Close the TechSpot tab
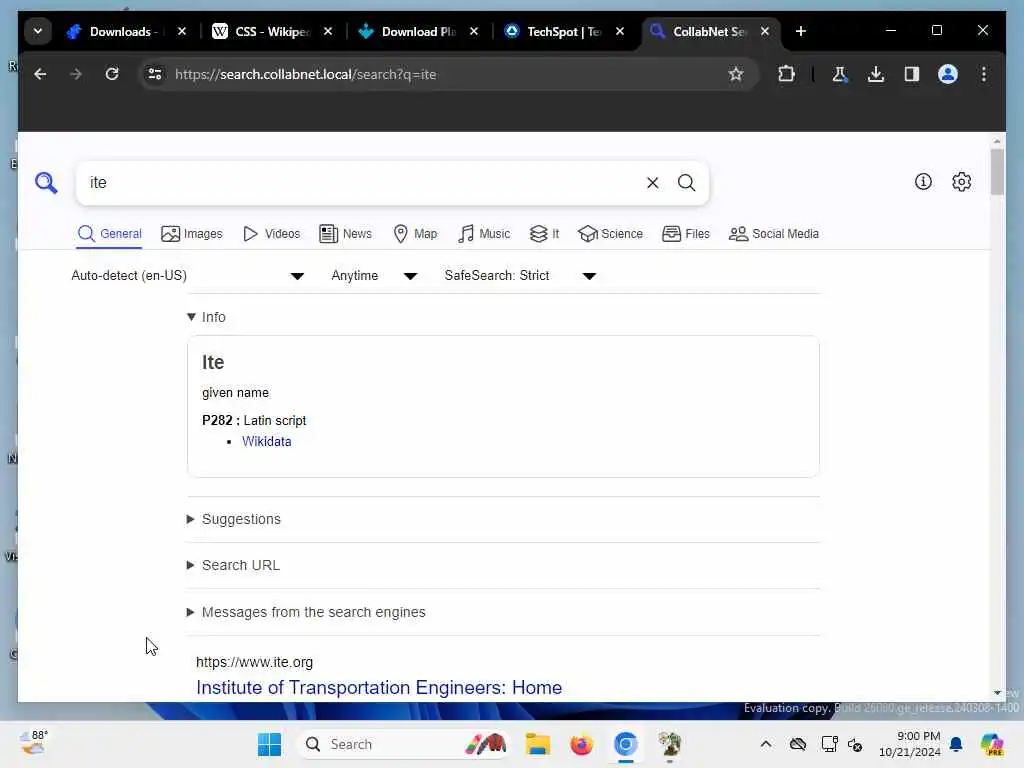The height and width of the screenshot is (768, 1024). [620, 31]
